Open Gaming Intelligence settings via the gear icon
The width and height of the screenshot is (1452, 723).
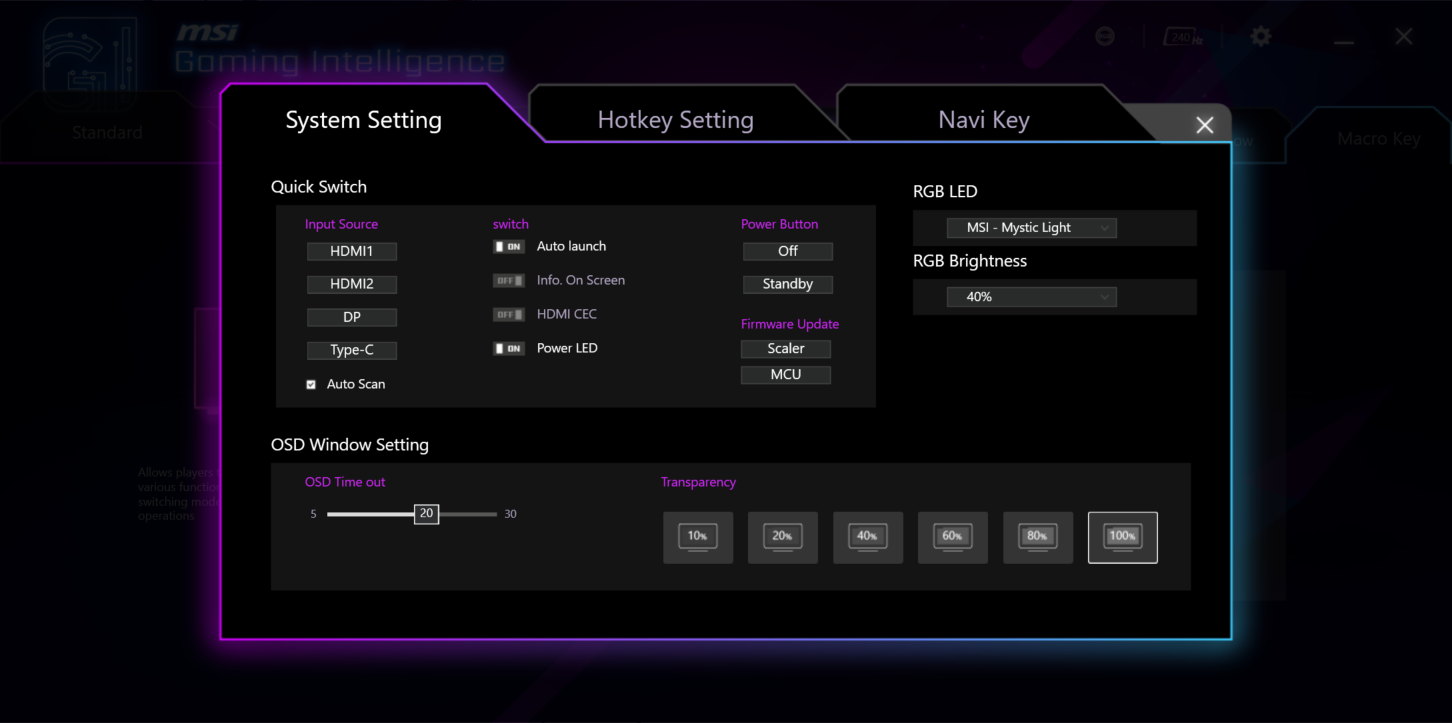coord(1261,36)
